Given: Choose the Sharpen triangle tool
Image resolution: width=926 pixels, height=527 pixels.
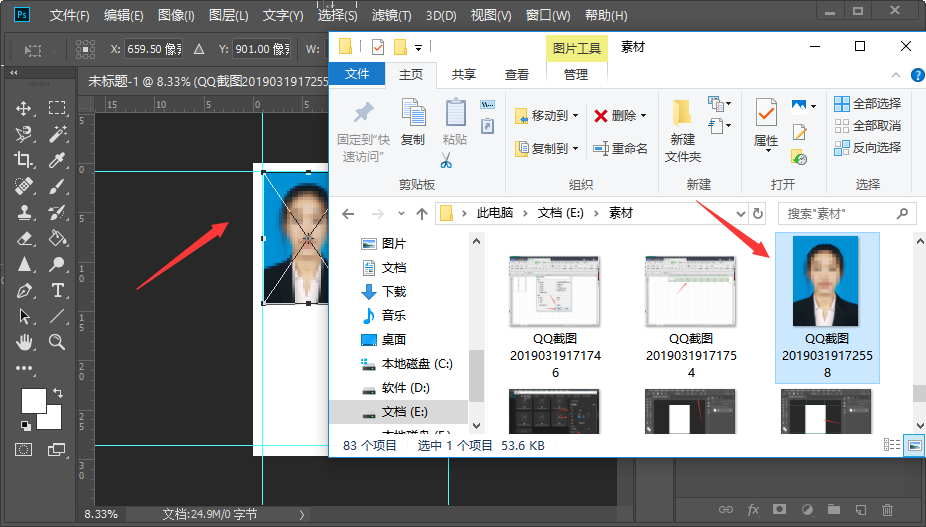Looking at the screenshot, I should (24, 264).
